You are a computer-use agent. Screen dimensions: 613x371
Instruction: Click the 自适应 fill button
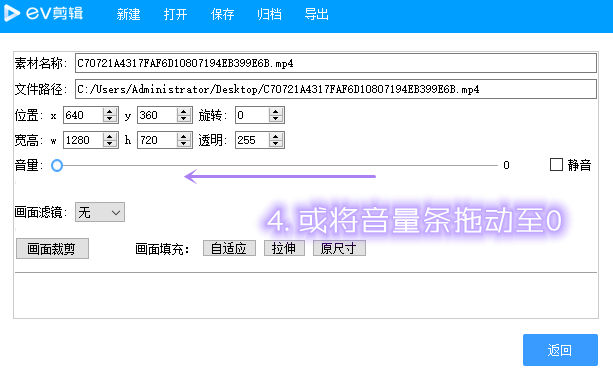click(x=229, y=248)
